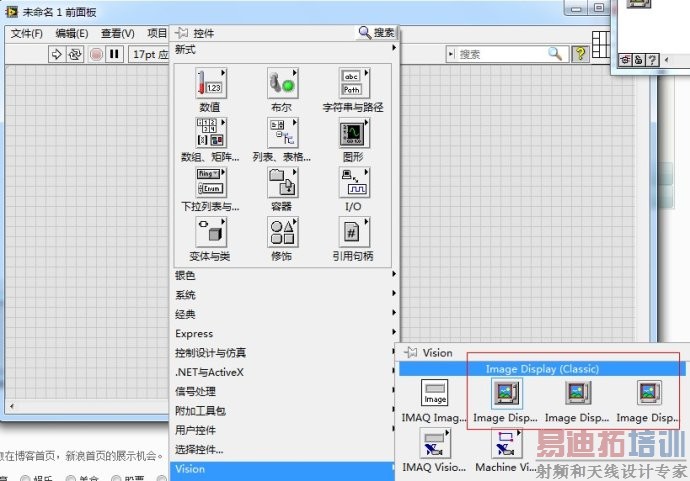
Task: Open the 数值 (Numeric) controls subpalette
Action: pos(211,84)
